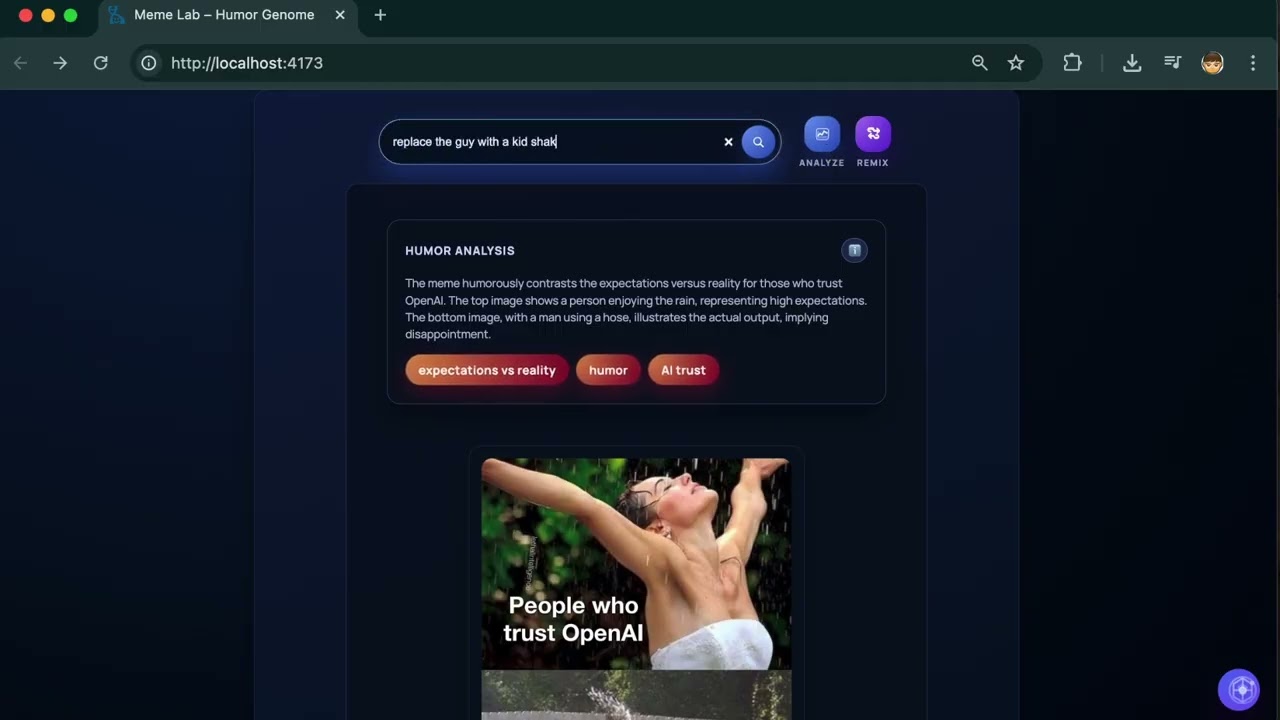Click the REMIX label text
This screenshot has height=720, width=1280.
pos(873,163)
